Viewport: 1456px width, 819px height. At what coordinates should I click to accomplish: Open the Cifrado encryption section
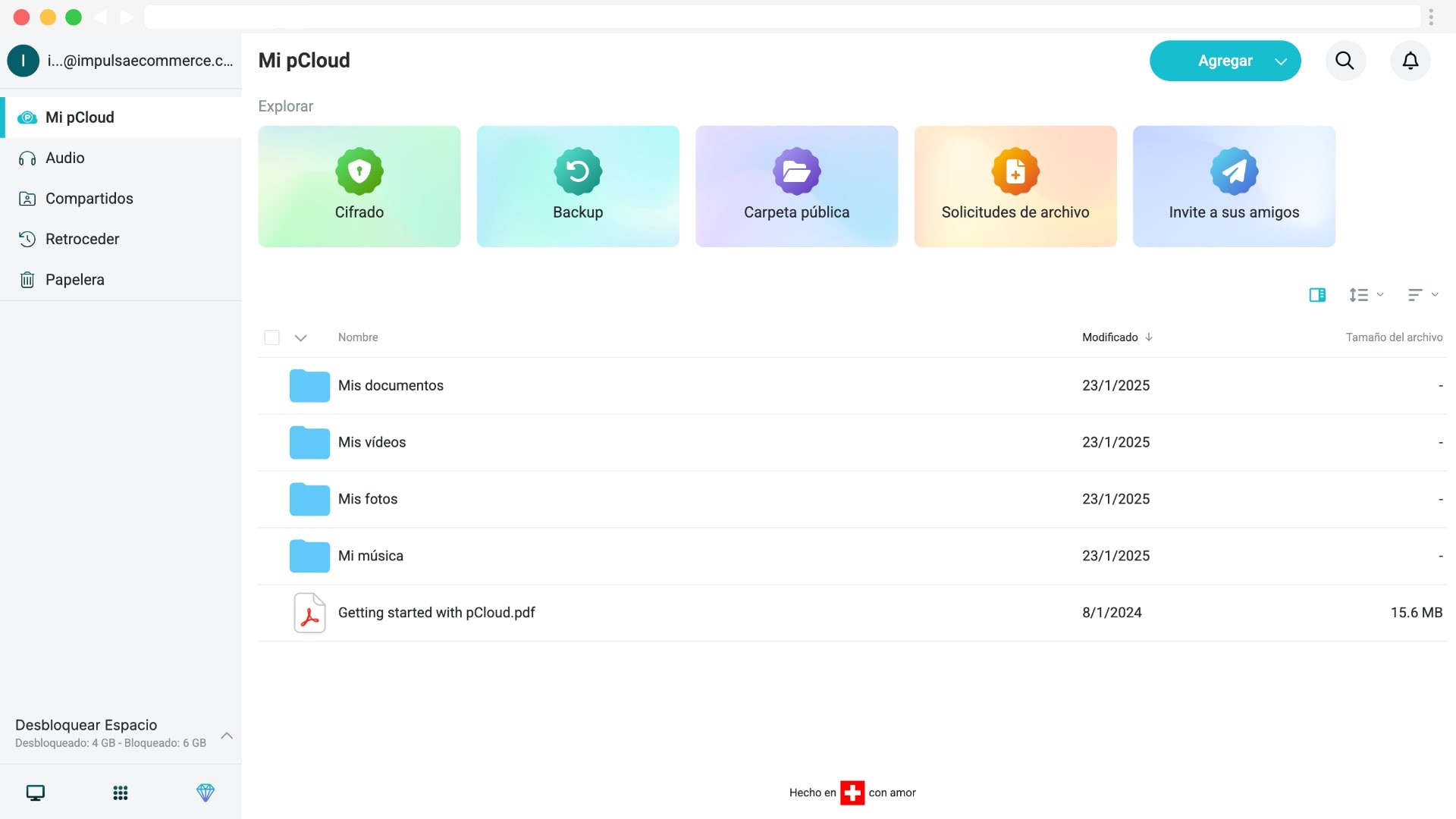(359, 186)
